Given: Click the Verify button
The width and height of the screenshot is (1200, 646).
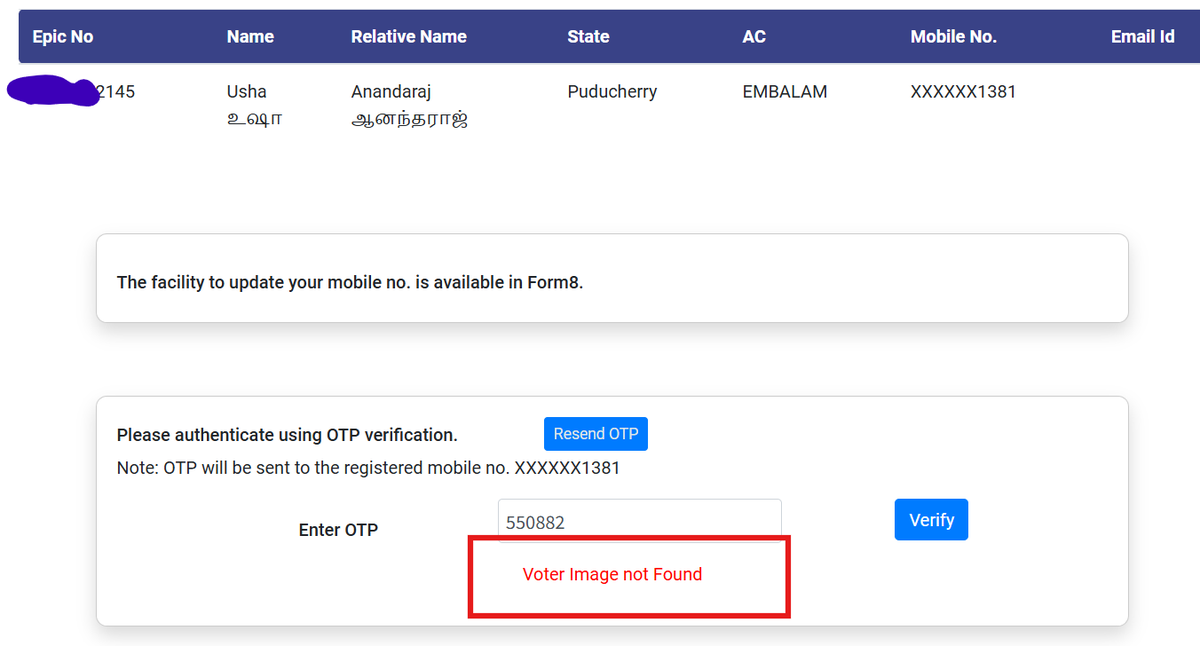Looking at the screenshot, I should click(931, 520).
